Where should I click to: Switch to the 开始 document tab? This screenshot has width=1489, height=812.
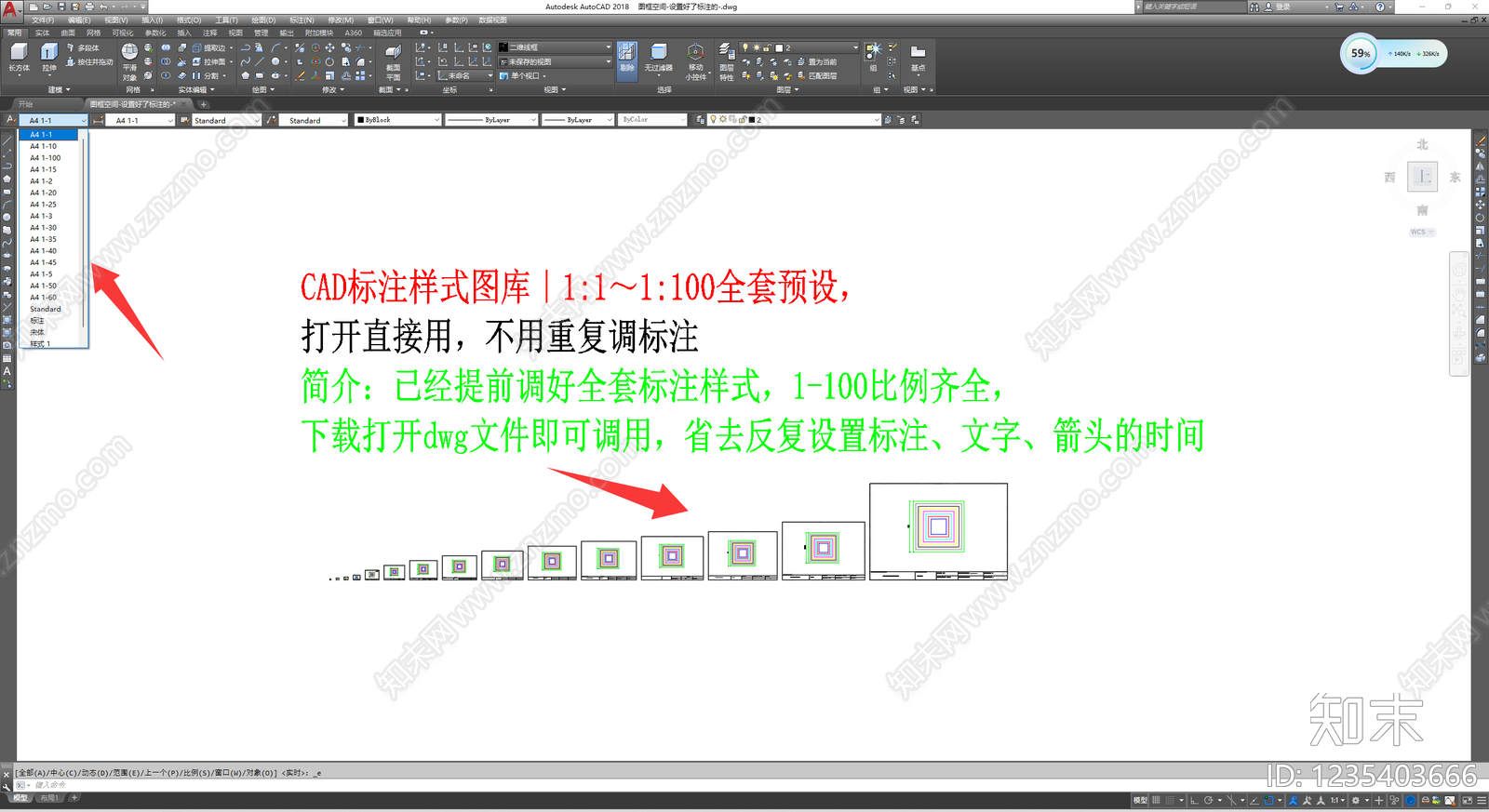tap(26, 104)
